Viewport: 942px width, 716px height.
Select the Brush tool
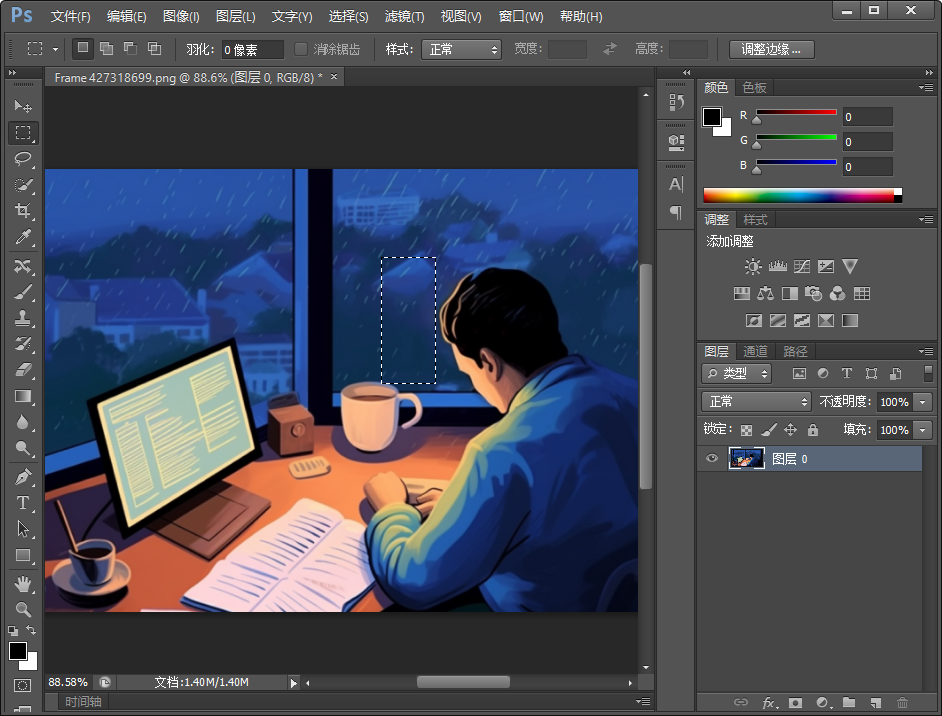23,292
